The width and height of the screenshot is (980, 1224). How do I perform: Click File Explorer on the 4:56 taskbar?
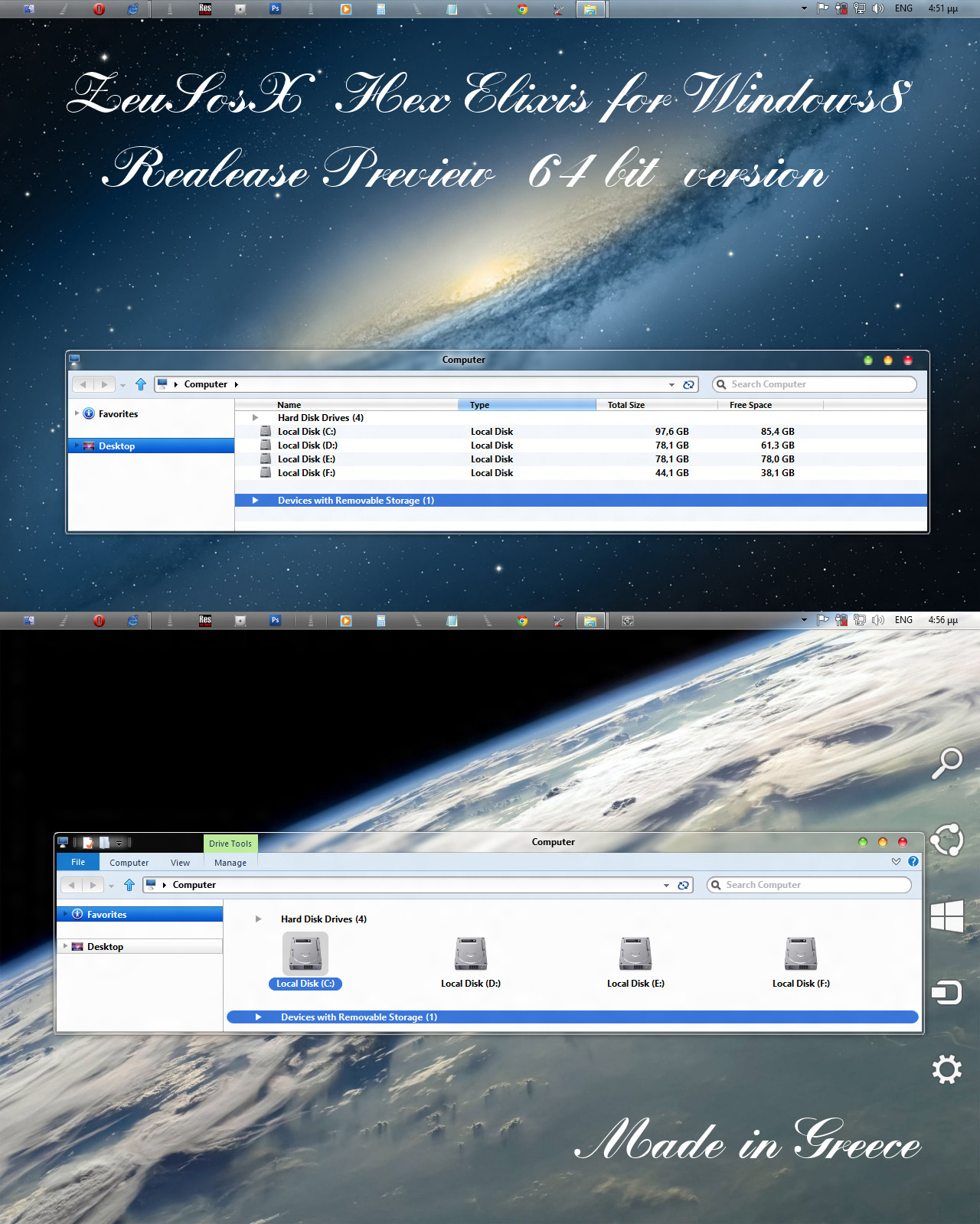590,621
